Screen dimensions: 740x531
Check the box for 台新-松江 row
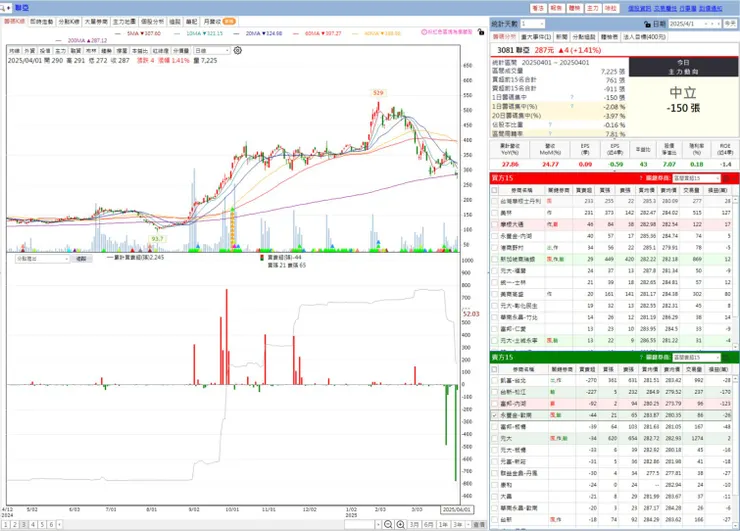494,392
